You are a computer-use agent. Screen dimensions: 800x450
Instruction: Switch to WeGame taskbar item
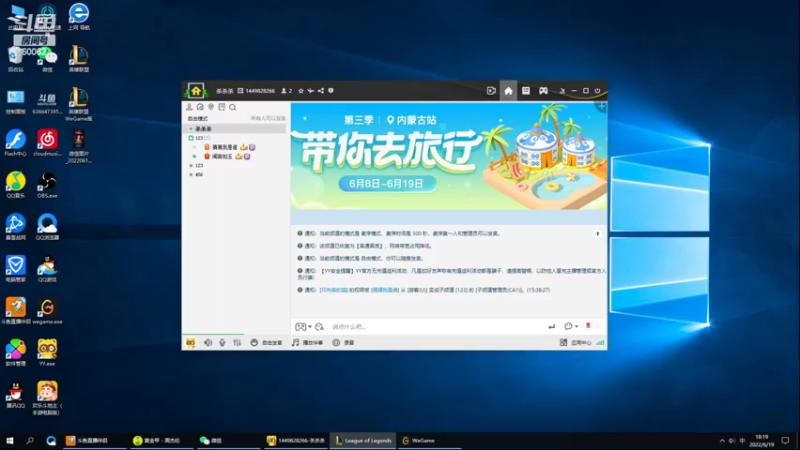429,440
